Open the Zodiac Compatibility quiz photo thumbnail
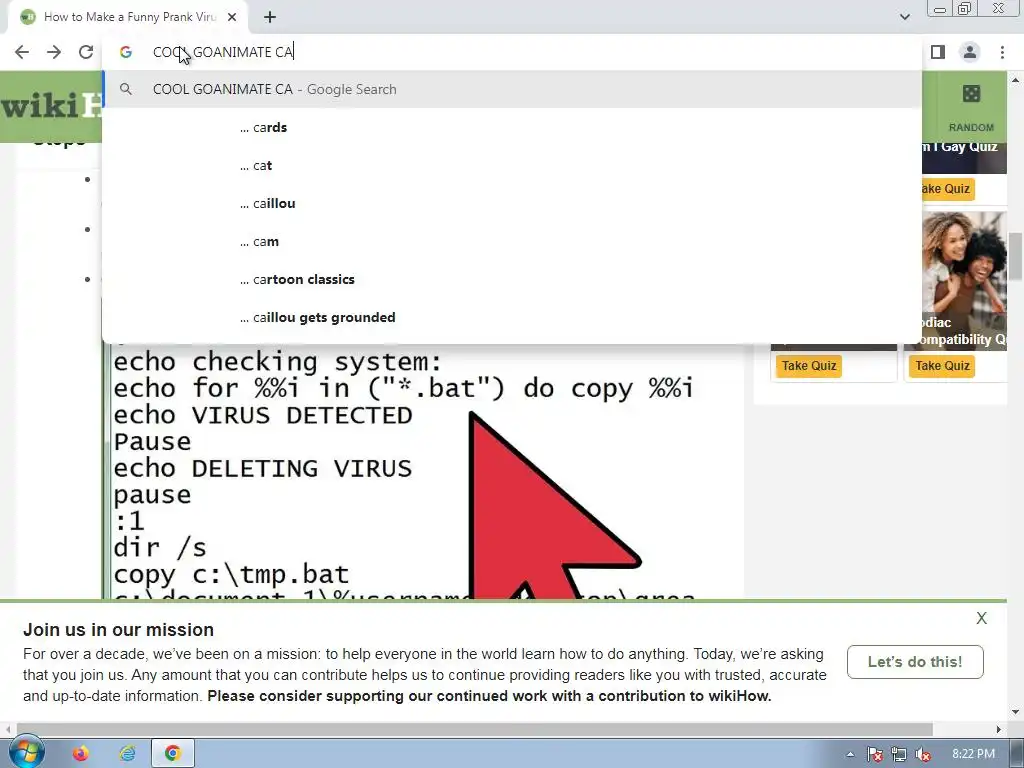Screen dimensions: 1024x768 coord(964,281)
